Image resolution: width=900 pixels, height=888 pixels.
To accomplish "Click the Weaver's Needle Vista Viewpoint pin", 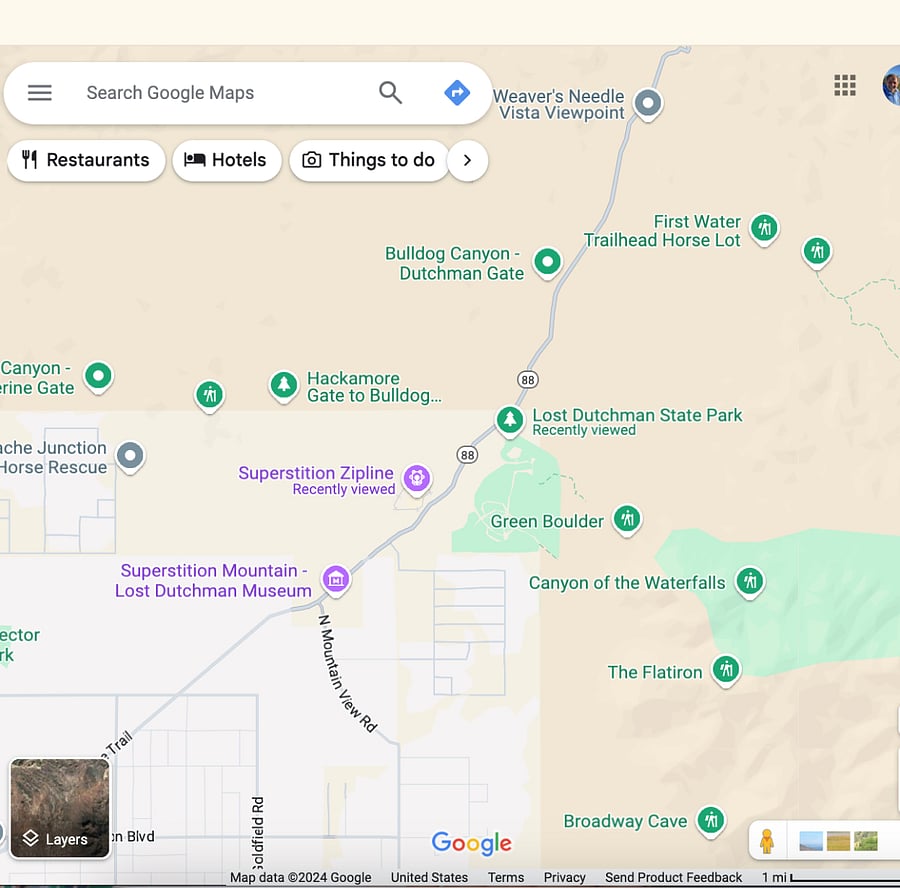I will coord(648,104).
